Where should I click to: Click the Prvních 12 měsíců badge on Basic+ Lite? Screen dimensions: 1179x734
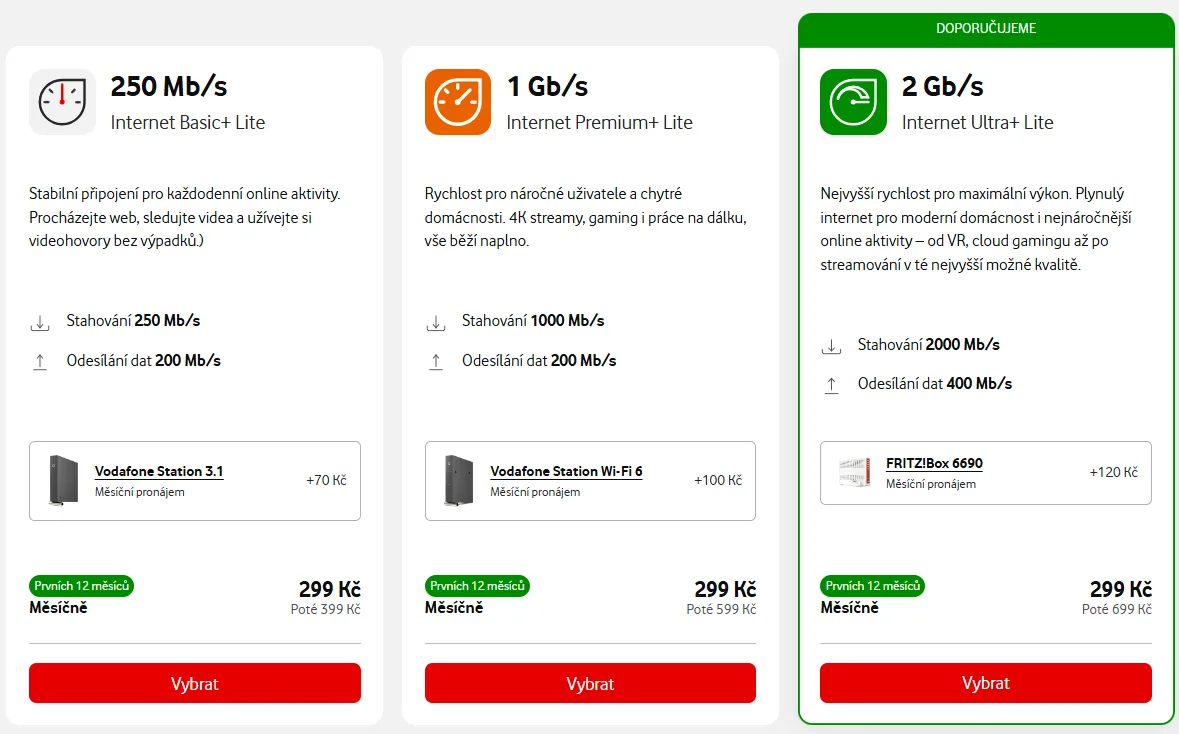(82, 586)
